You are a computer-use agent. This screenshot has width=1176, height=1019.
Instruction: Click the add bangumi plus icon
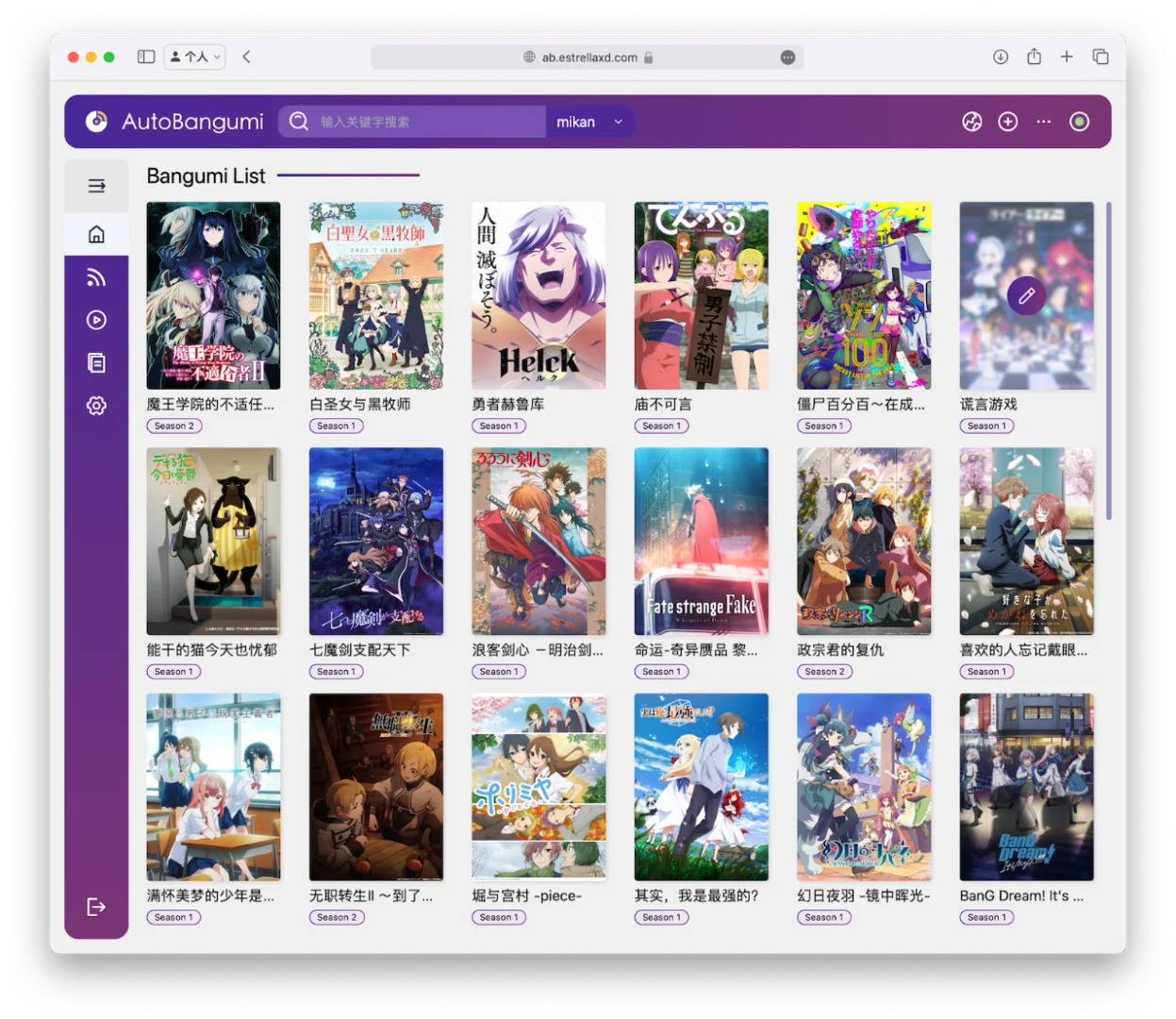[1008, 122]
